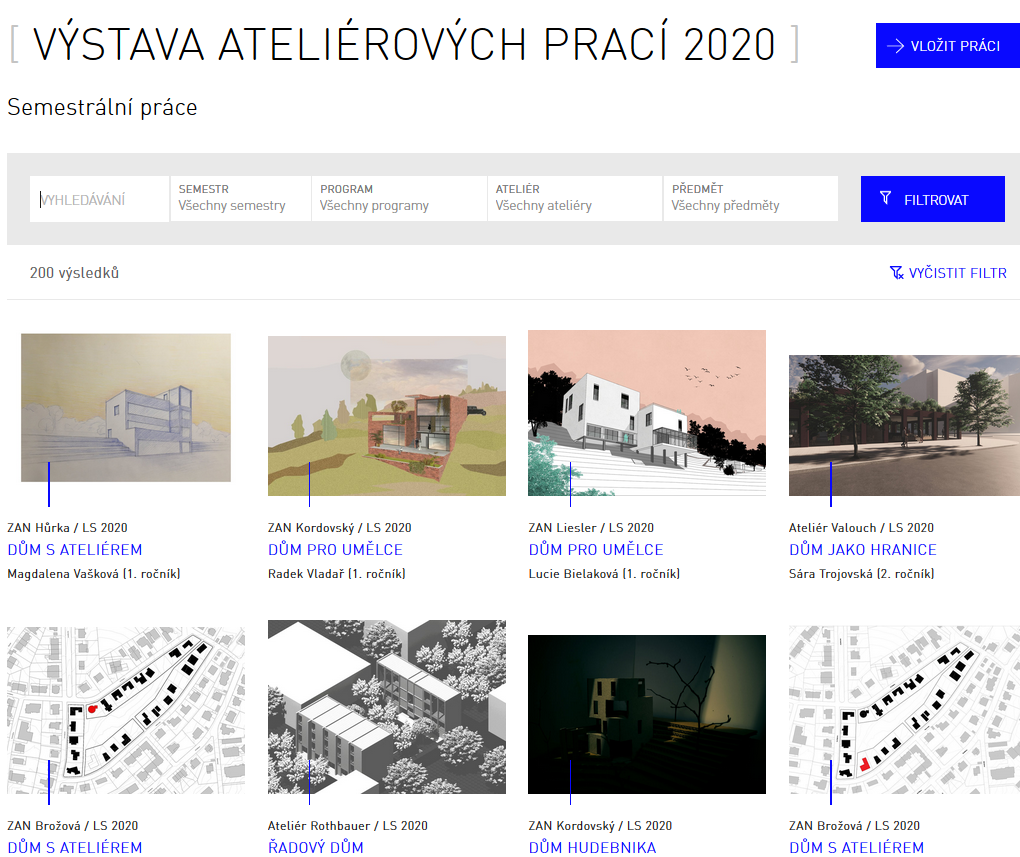
Task: Click the Vyčistit filtr link text
Action: coord(958,273)
